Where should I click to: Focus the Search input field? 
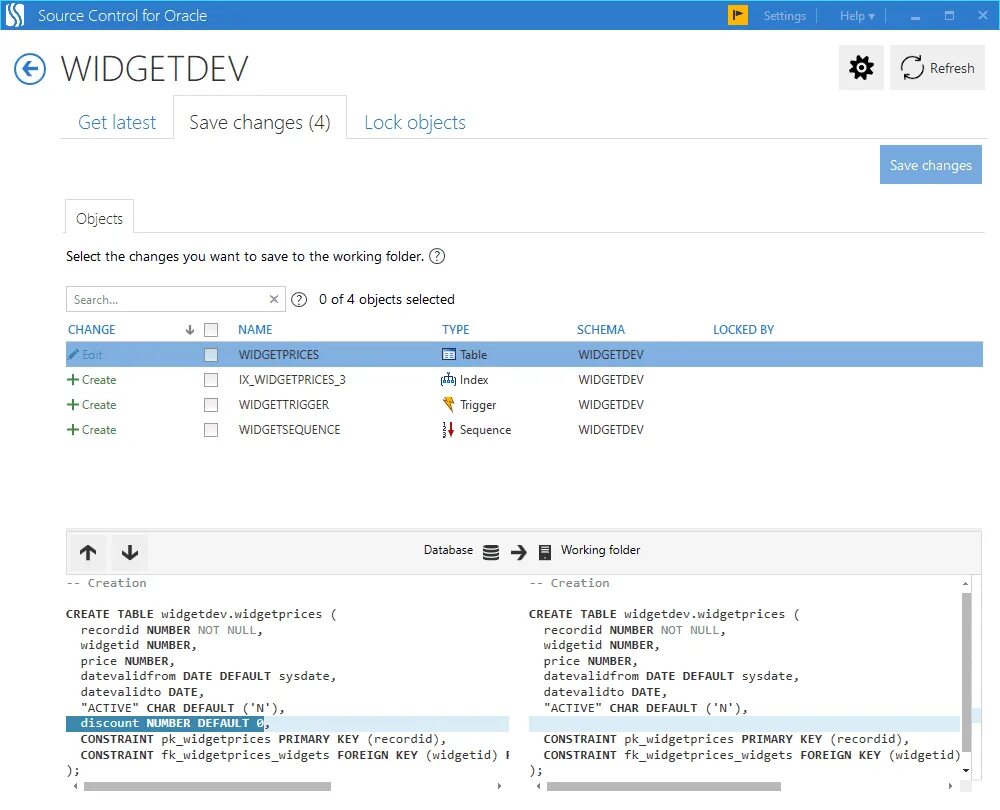coord(167,299)
